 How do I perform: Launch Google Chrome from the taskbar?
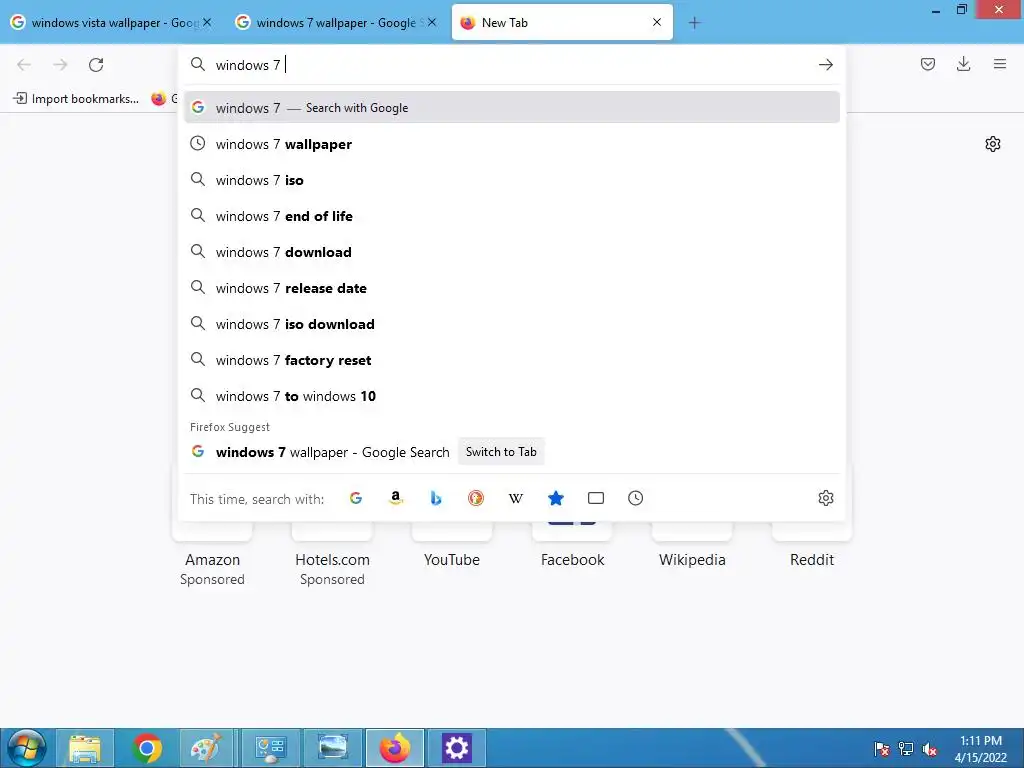click(x=147, y=748)
